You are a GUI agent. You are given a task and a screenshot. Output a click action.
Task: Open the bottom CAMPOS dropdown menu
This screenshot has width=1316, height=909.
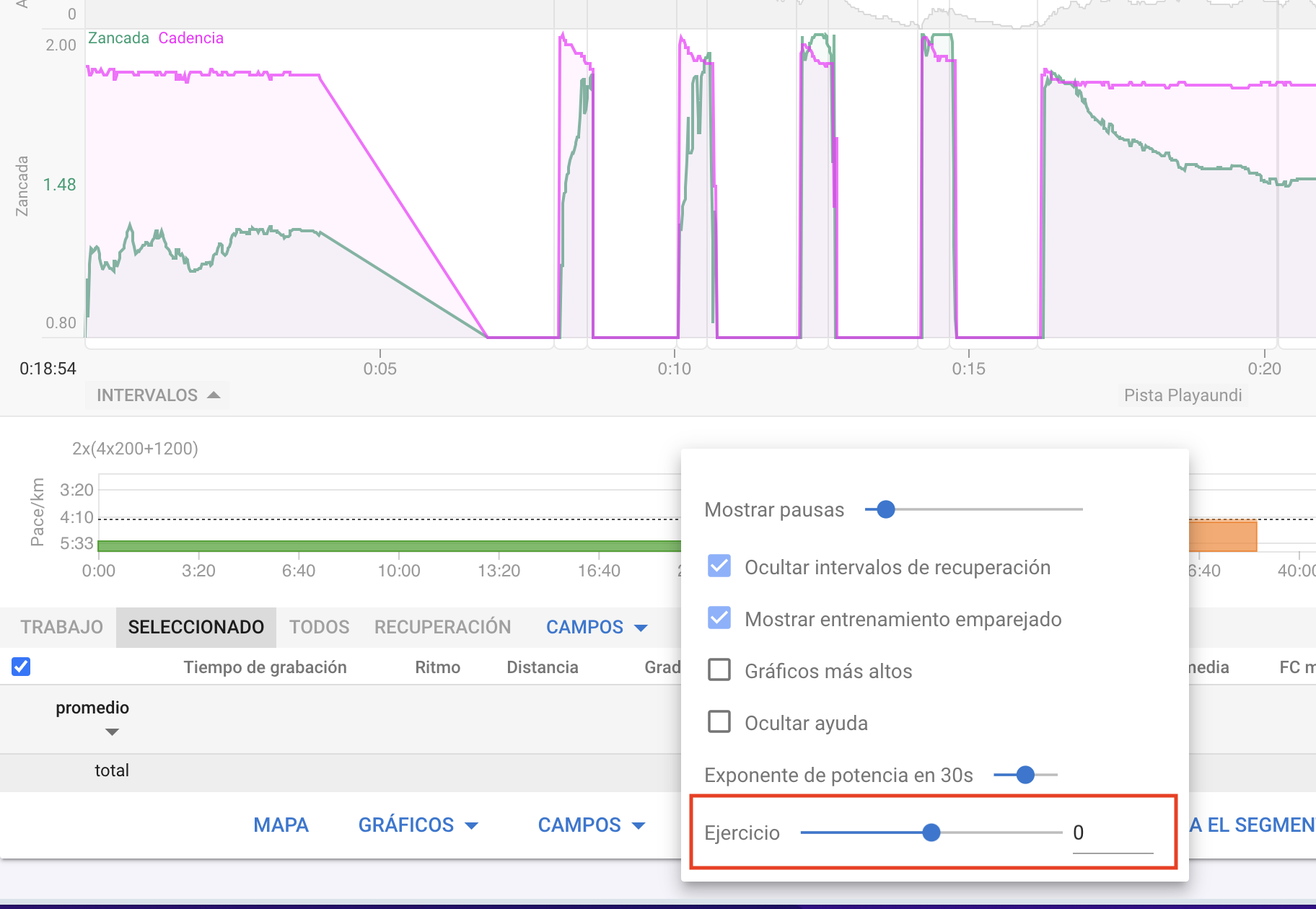[592, 825]
